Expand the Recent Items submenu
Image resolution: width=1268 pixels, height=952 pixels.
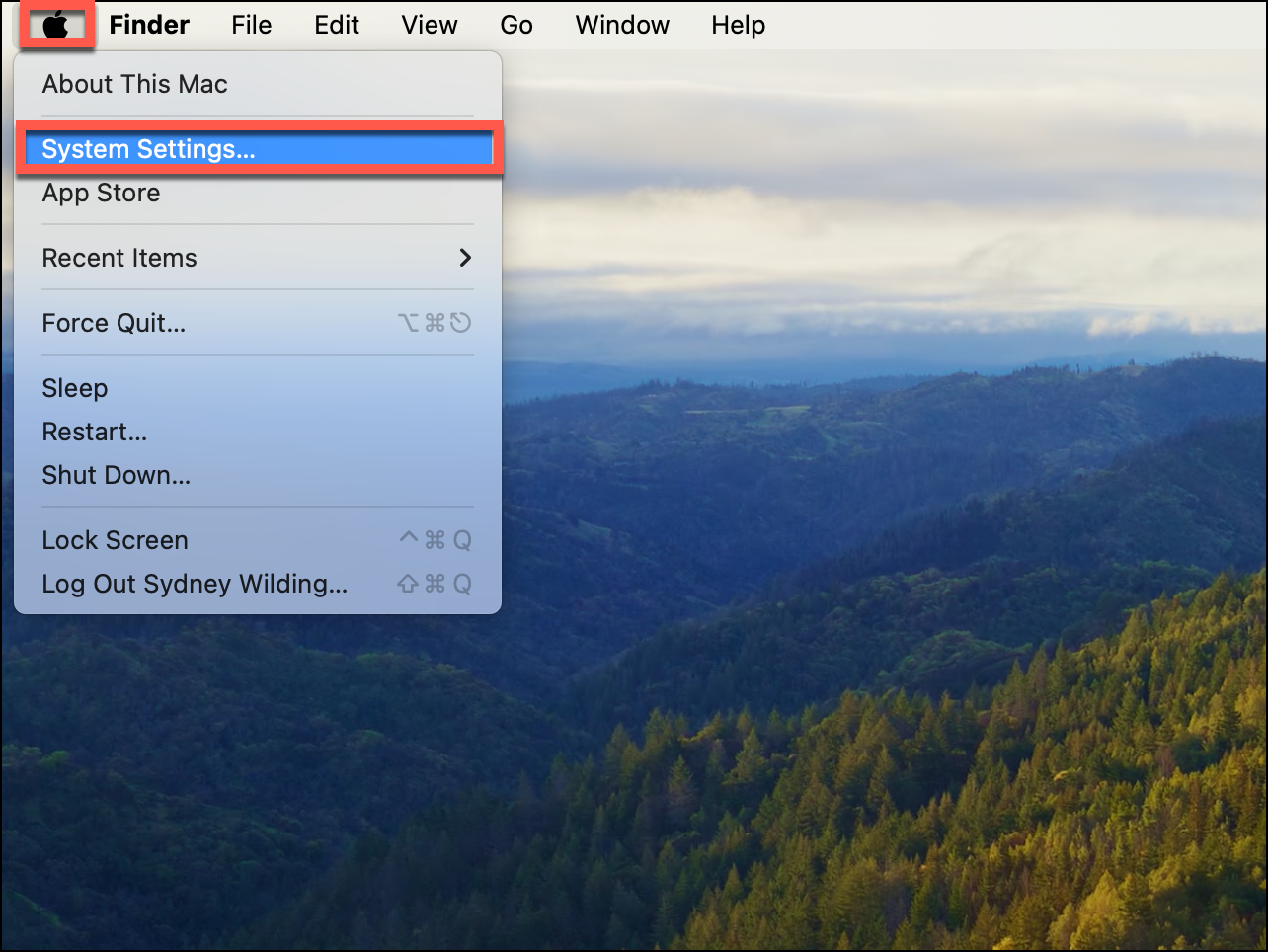tap(258, 258)
